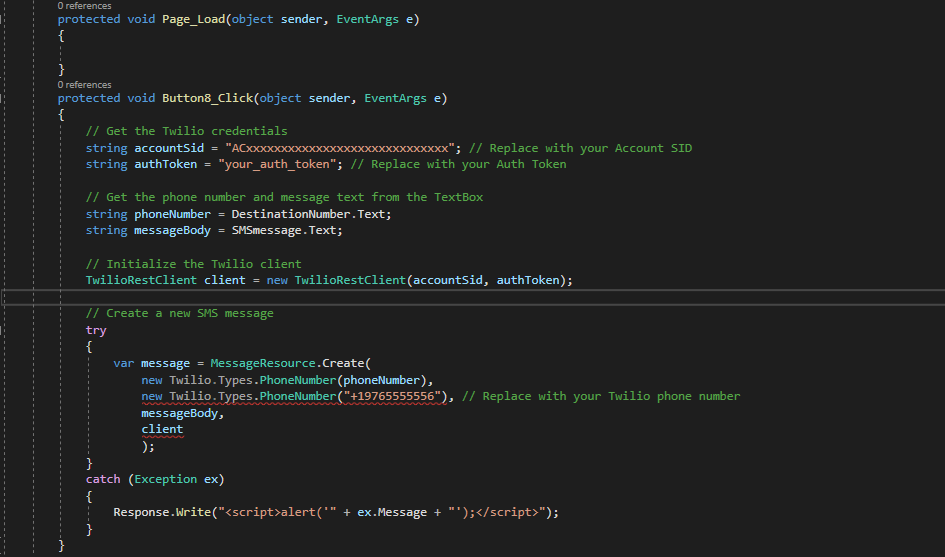Click the '// Create a new SMS message' comment
945x557 pixels.
point(180,313)
